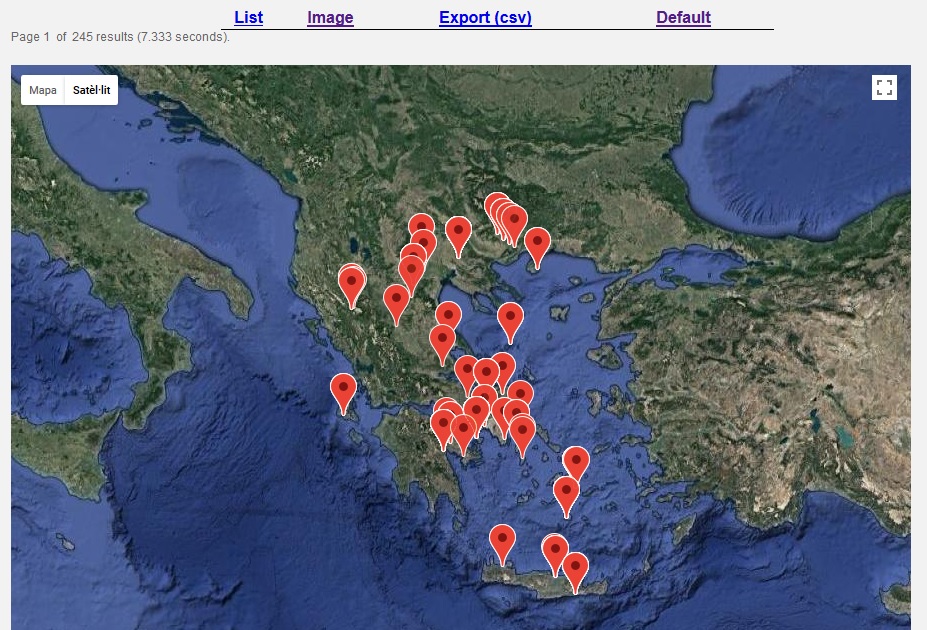The width and height of the screenshot is (927, 630).
Task: Switch to the Image view link
Action: pyautogui.click(x=330, y=18)
